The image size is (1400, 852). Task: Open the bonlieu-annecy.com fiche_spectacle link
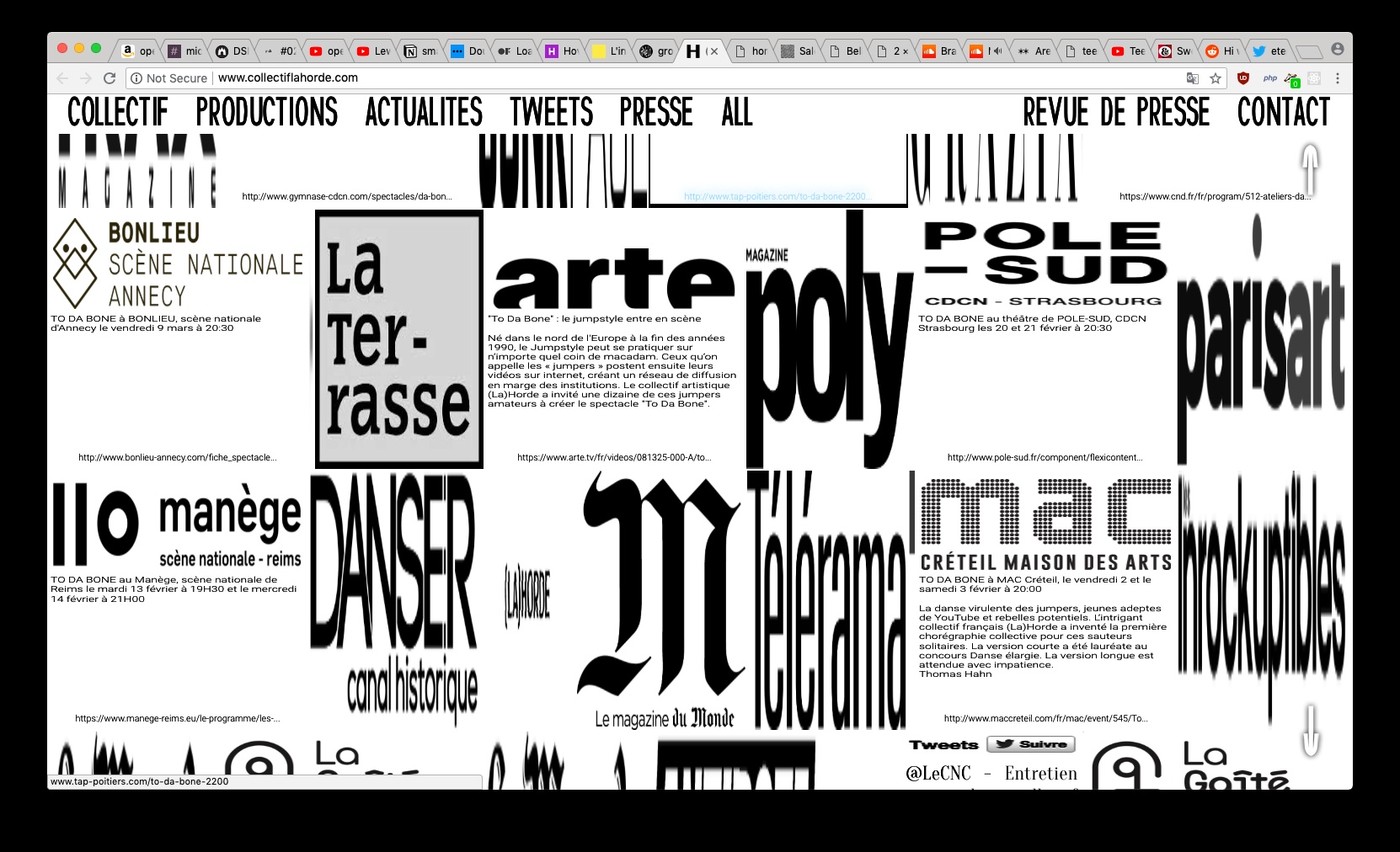pos(178,457)
